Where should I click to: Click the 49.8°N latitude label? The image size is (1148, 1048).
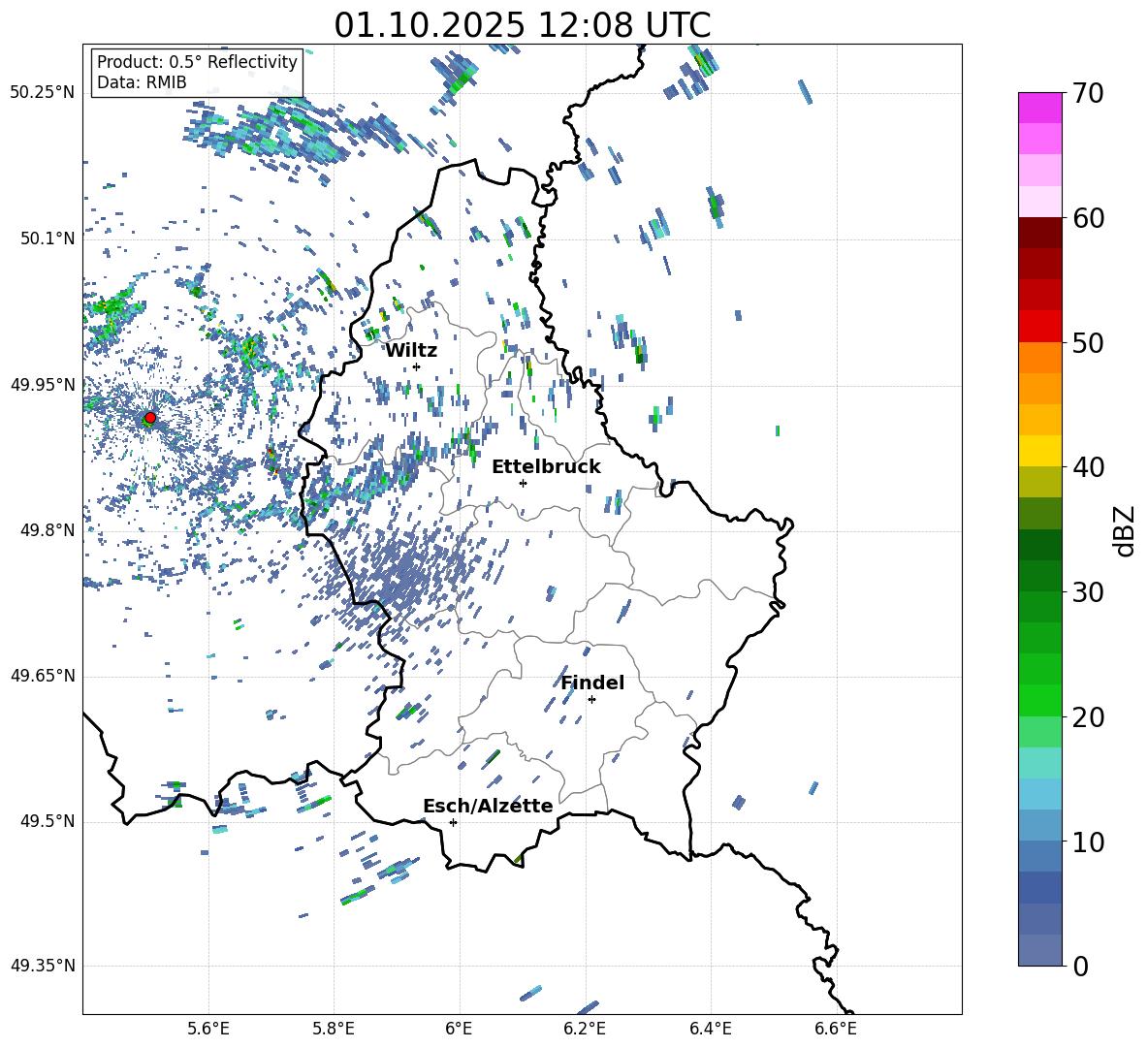(x=47, y=530)
